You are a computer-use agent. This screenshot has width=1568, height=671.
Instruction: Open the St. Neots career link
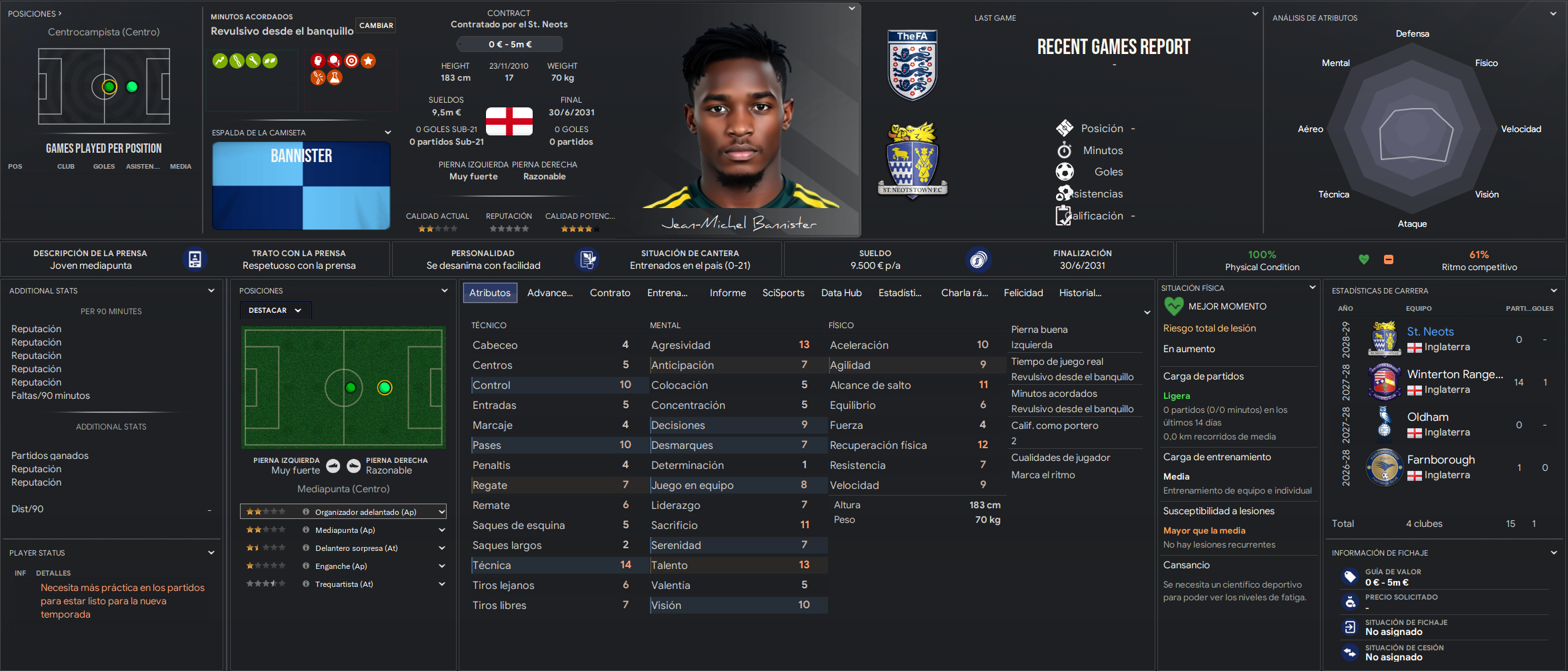coord(1430,331)
